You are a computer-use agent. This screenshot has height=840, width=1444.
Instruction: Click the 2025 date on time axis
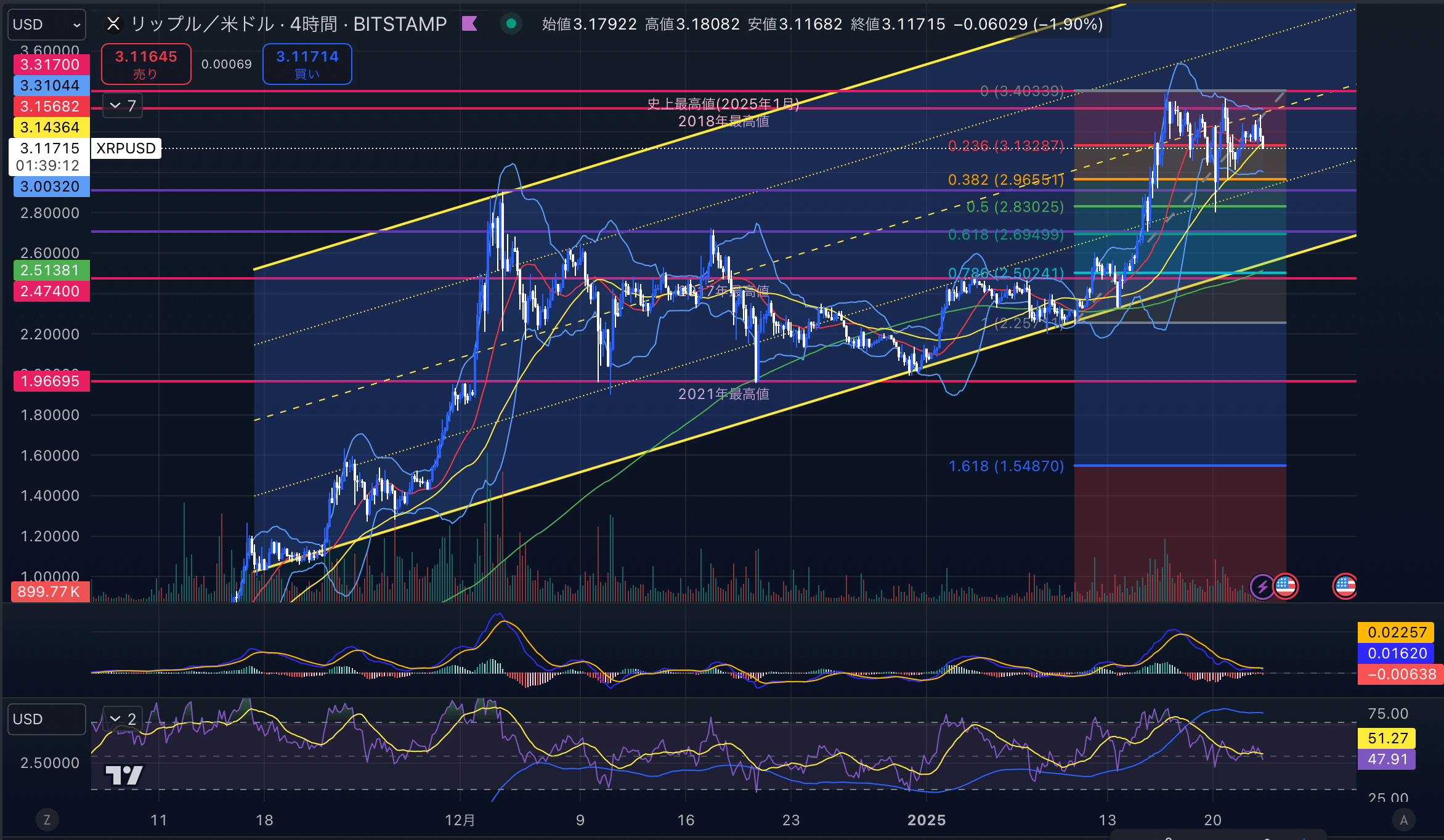[x=927, y=820]
